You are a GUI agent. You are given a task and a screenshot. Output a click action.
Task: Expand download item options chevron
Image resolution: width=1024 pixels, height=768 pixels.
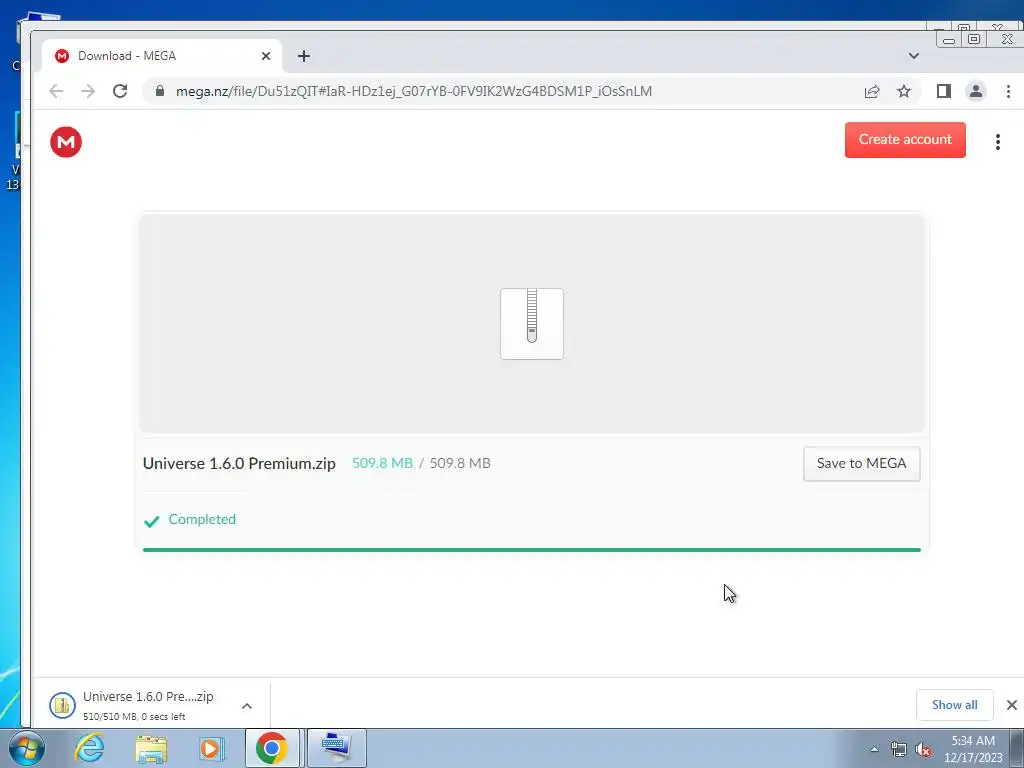click(x=247, y=706)
